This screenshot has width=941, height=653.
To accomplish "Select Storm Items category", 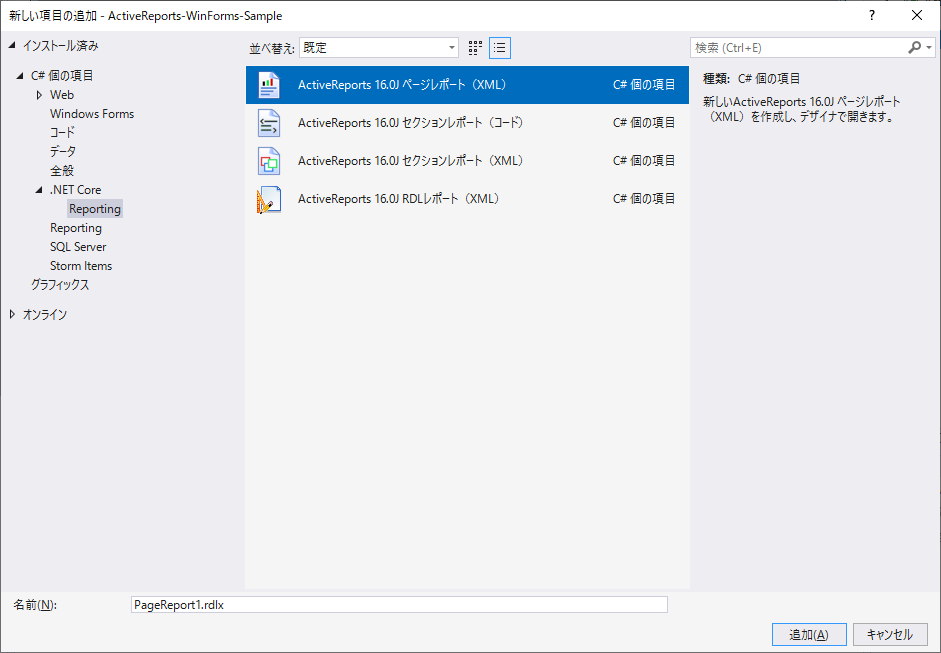I will point(81,266).
